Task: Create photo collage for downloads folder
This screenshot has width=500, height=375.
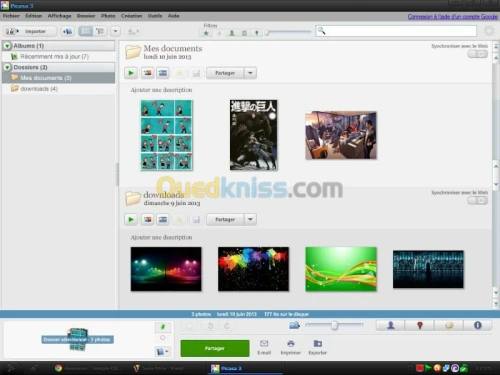Action: 147,219
